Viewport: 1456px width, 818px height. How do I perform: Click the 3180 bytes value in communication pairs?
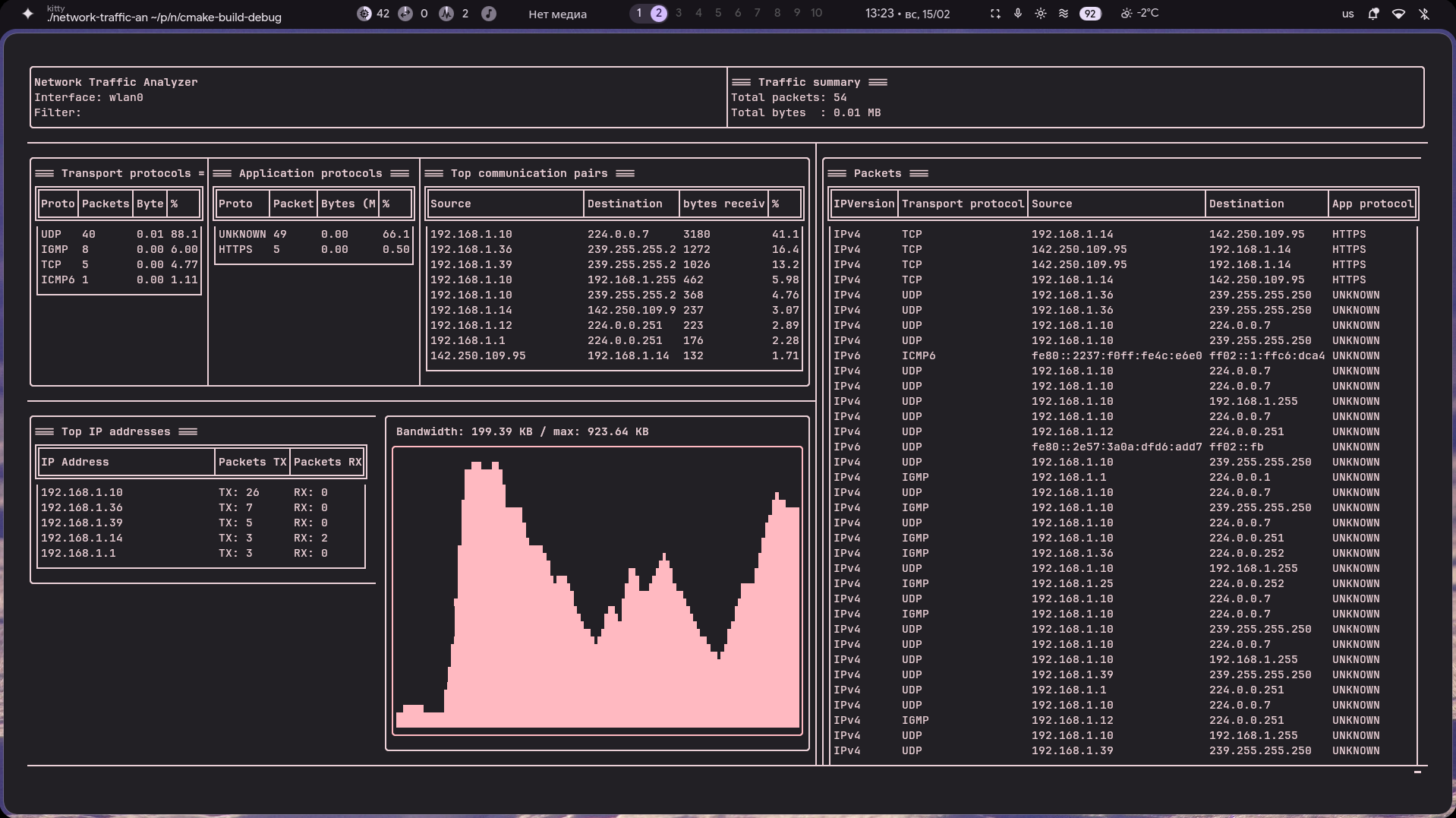(696, 234)
